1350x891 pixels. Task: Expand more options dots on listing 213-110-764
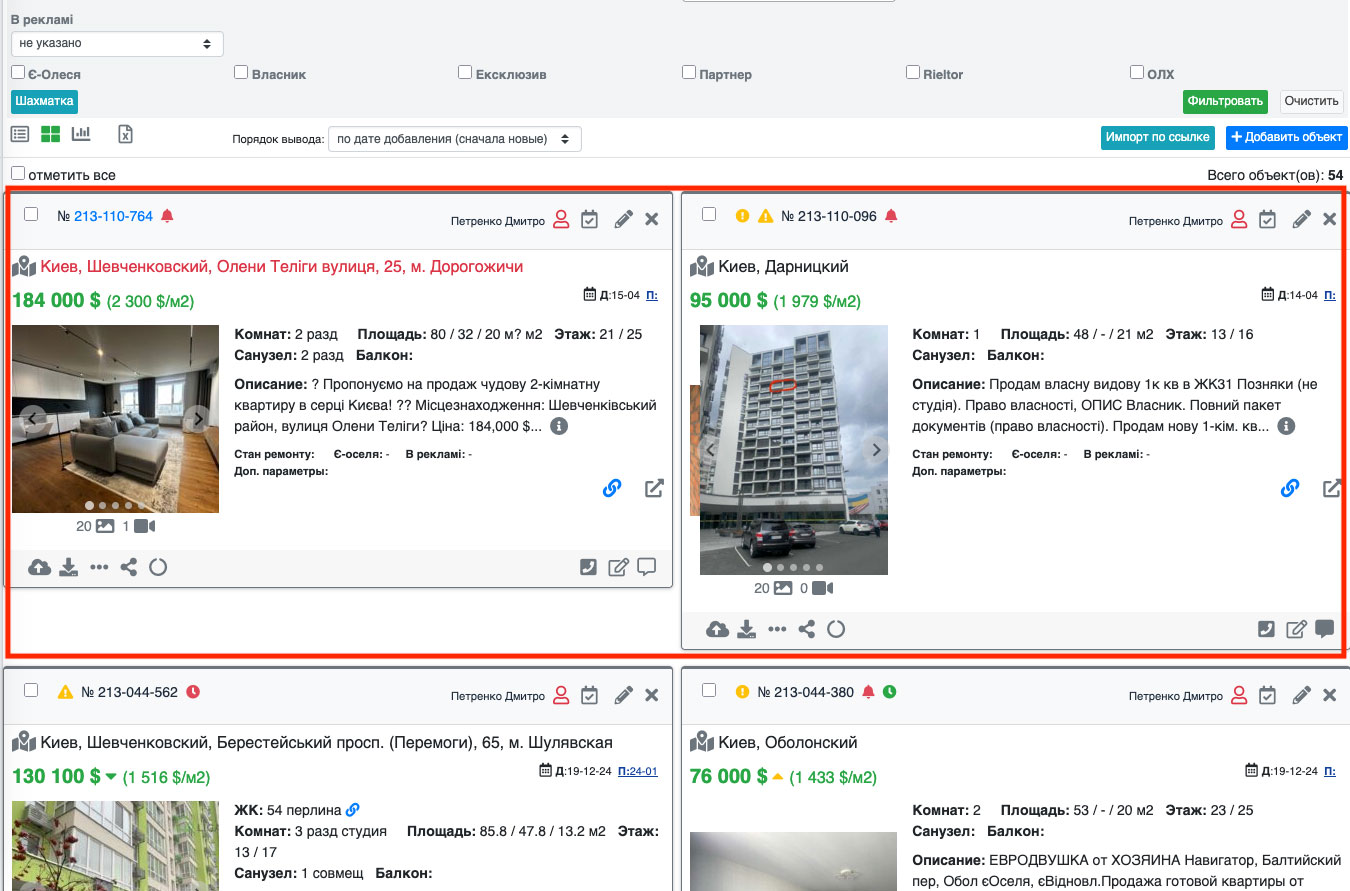[x=98, y=567]
